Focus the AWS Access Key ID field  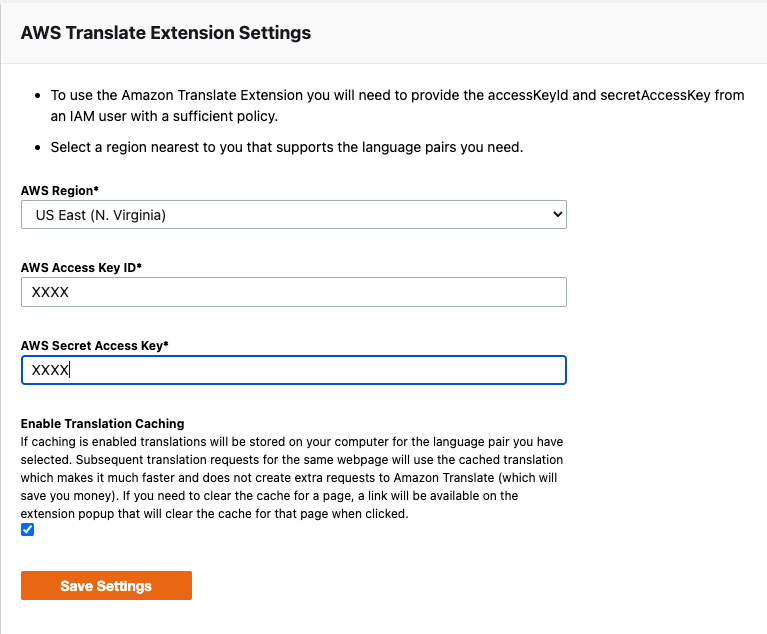293,292
